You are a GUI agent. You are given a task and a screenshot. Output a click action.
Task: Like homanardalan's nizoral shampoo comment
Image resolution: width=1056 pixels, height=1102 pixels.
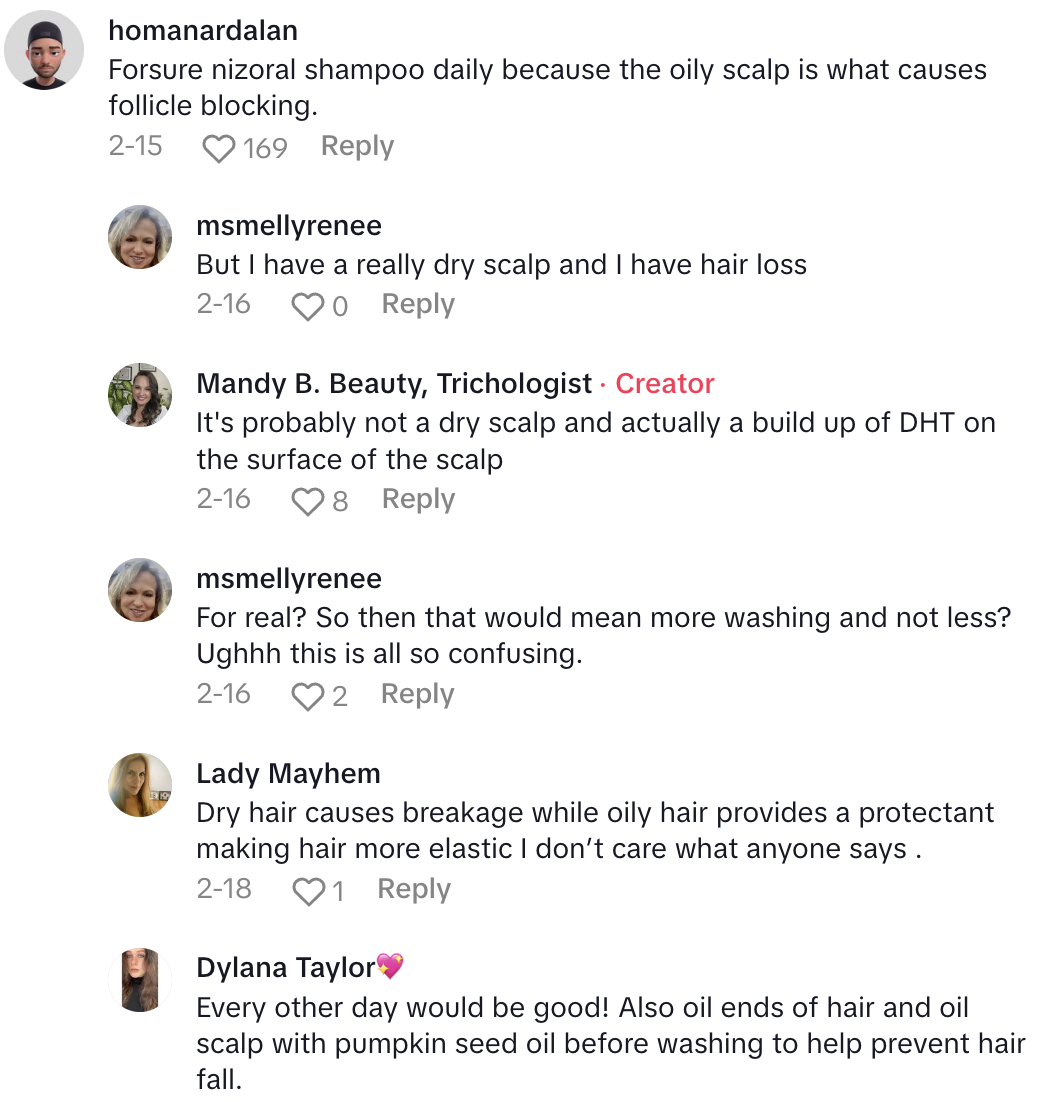(x=217, y=149)
